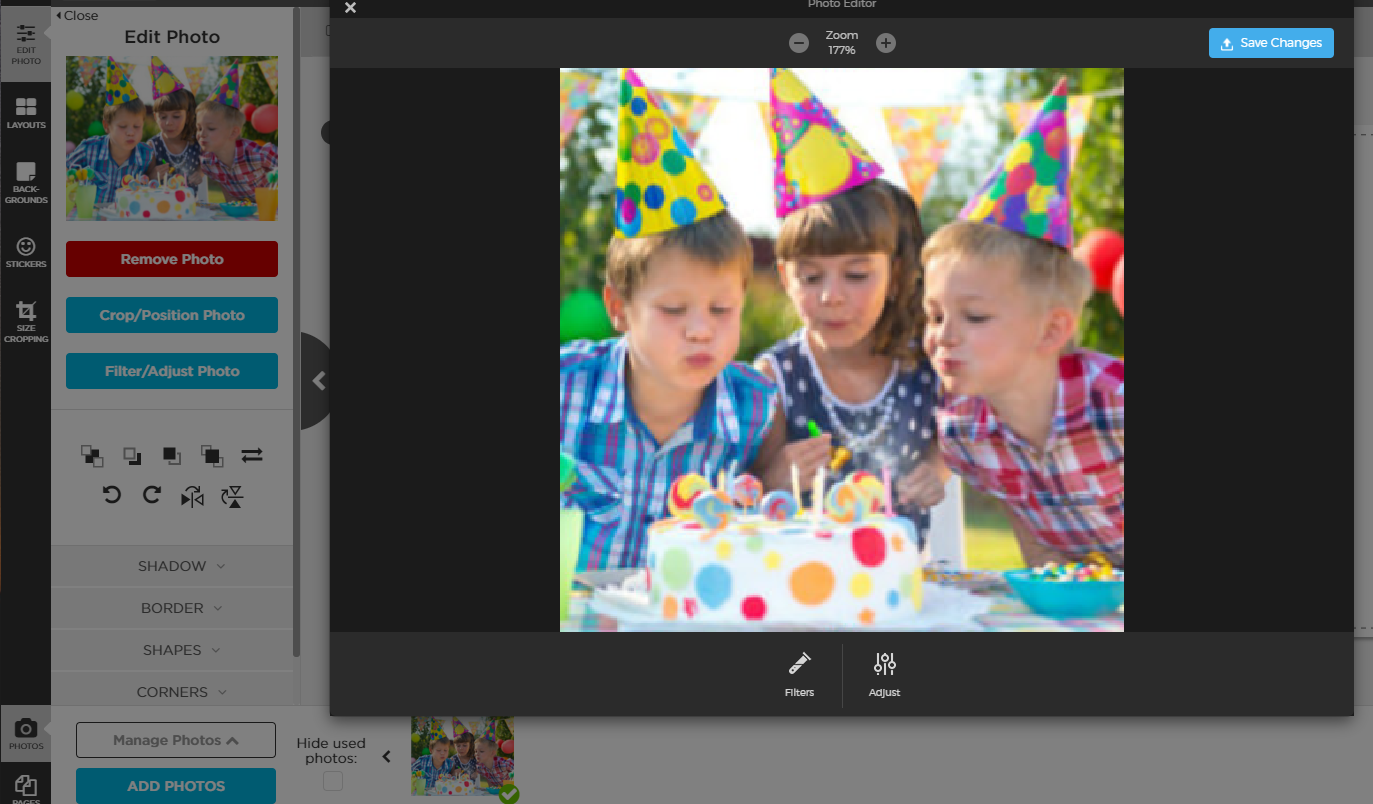Viewport: 1373px width, 804px height.
Task: Close the Edit Photo panel
Action: point(77,15)
